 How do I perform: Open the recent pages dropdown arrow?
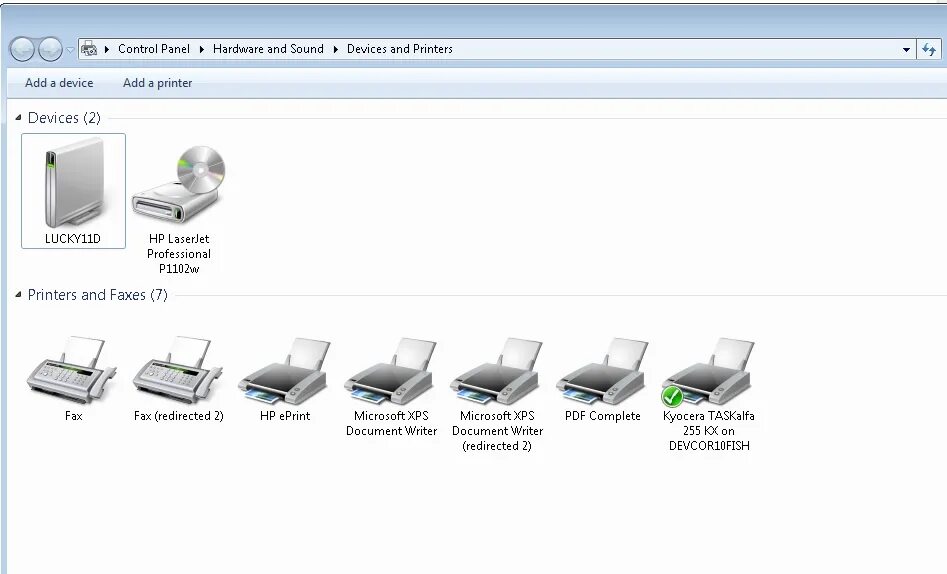[x=70, y=50]
